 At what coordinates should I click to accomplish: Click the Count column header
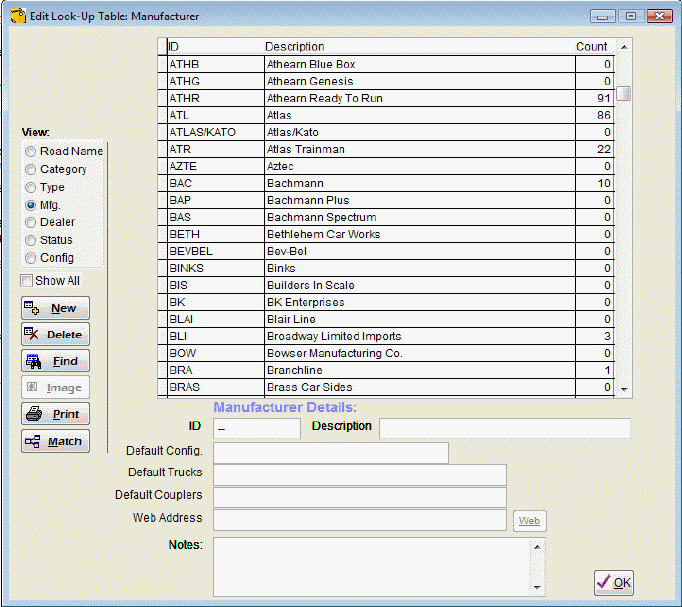coord(594,47)
